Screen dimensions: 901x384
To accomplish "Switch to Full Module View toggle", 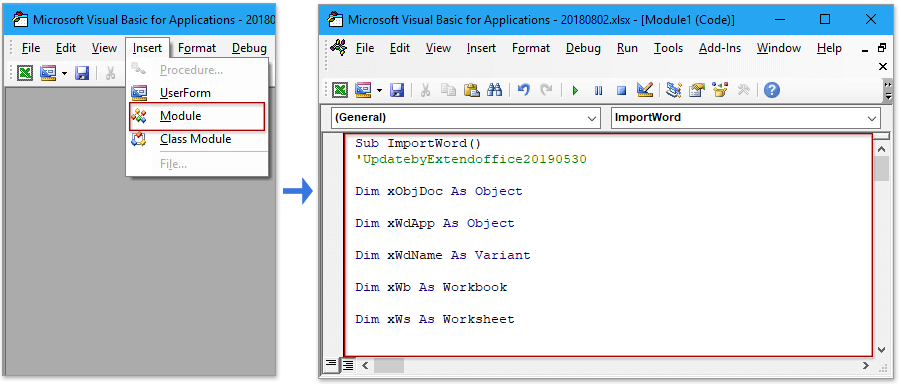I will click(x=348, y=364).
